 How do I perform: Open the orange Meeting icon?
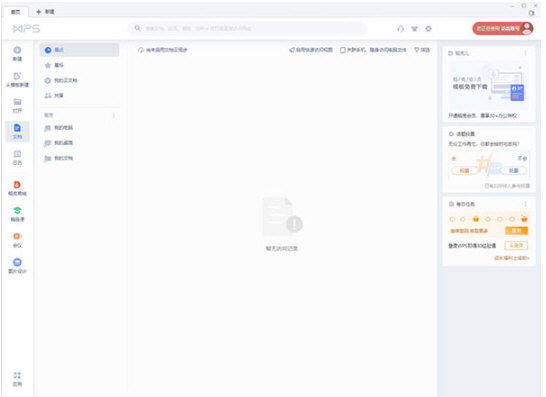[17, 236]
